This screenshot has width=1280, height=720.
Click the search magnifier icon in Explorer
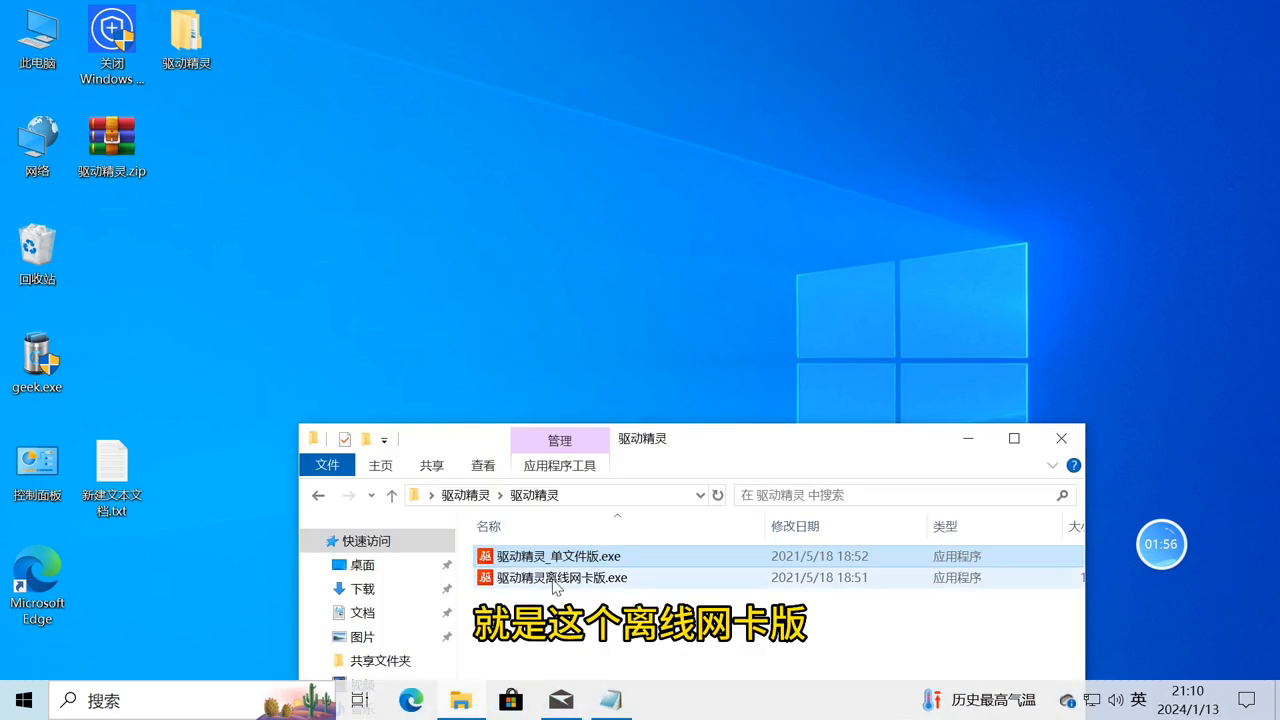click(x=1062, y=495)
